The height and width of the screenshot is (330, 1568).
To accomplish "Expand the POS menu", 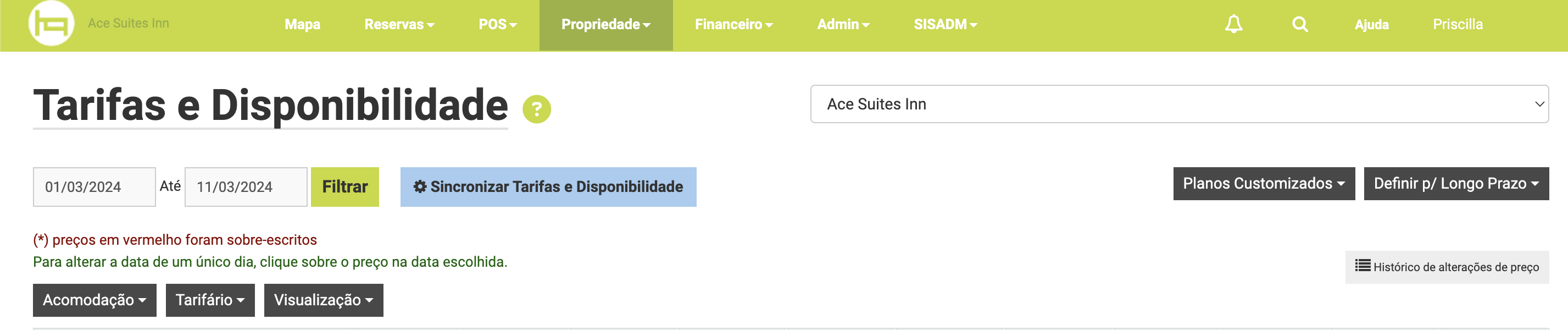I will coord(497,24).
